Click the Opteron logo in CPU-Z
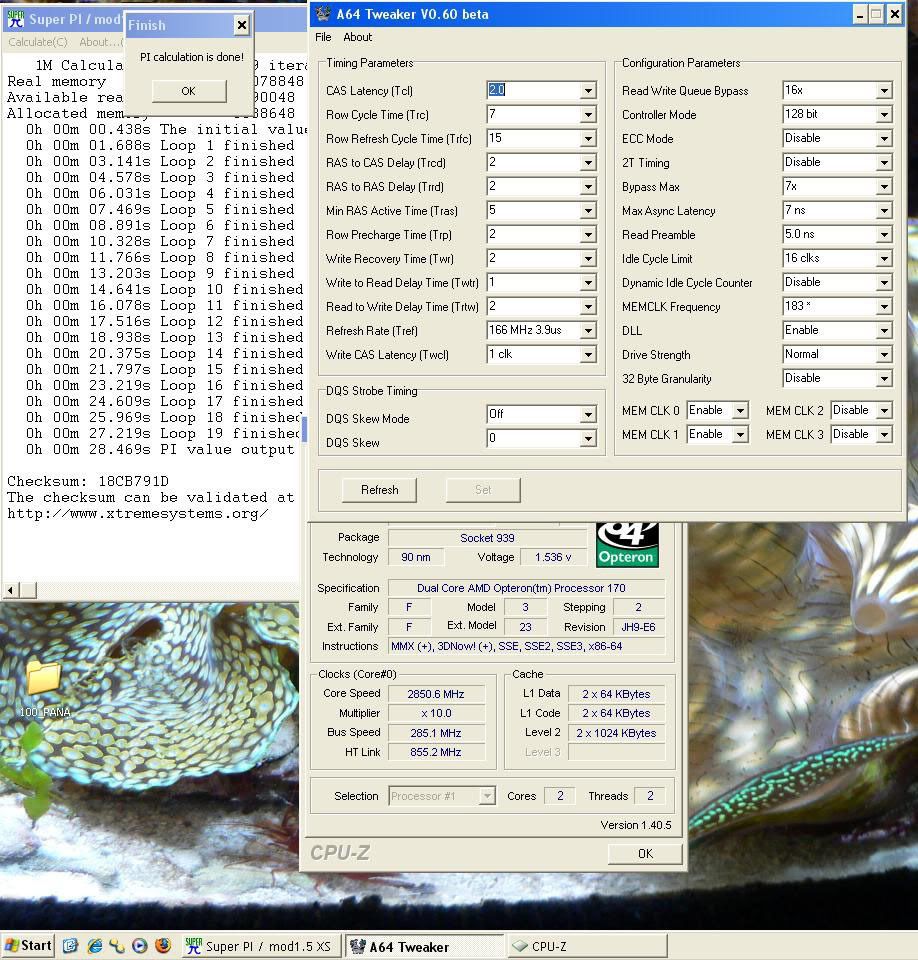This screenshot has height=960, width=918. pos(627,545)
